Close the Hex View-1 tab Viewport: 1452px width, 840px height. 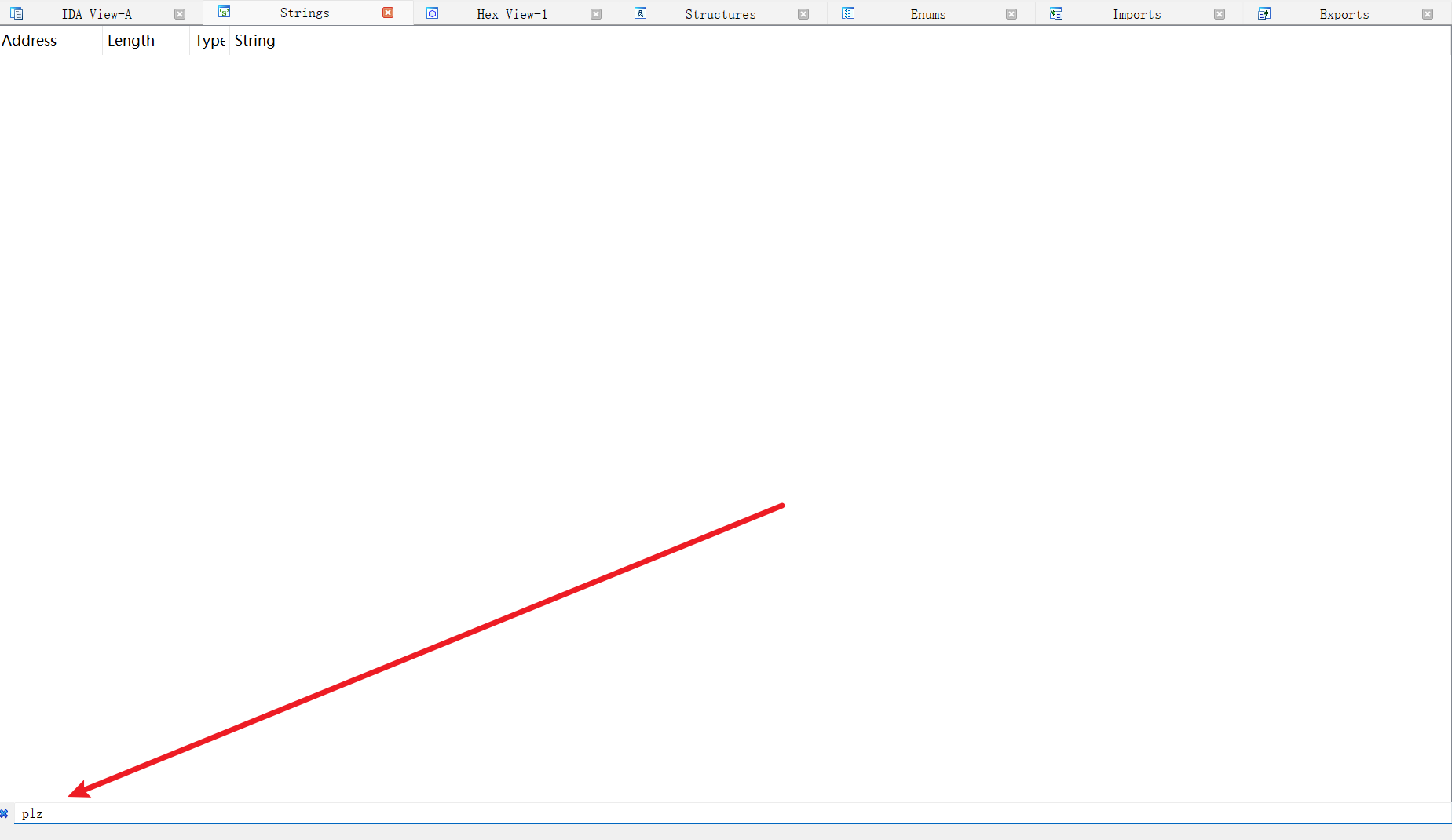click(x=596, y=14)
